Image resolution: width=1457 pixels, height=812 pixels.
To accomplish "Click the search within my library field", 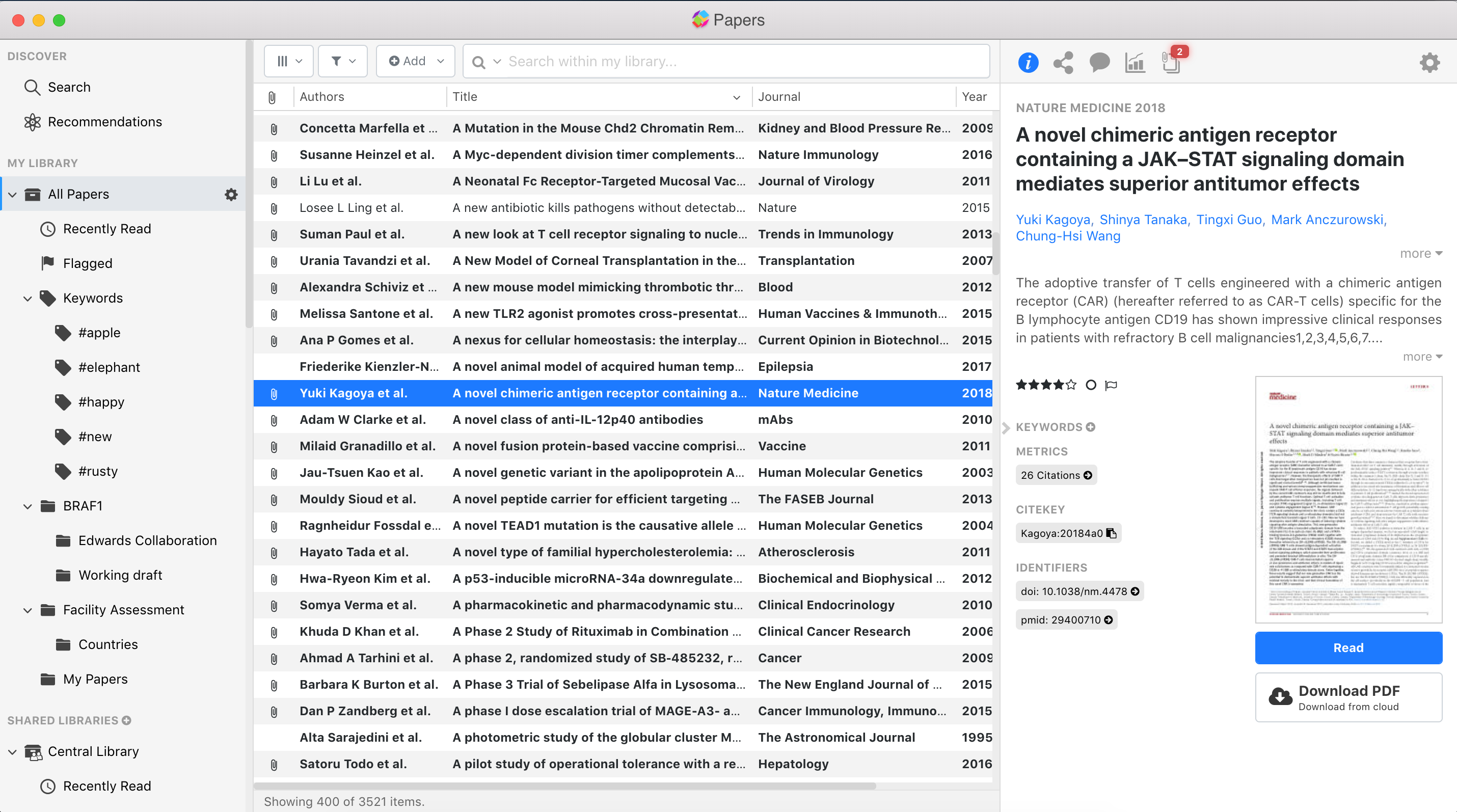I will tap(725, 61).
